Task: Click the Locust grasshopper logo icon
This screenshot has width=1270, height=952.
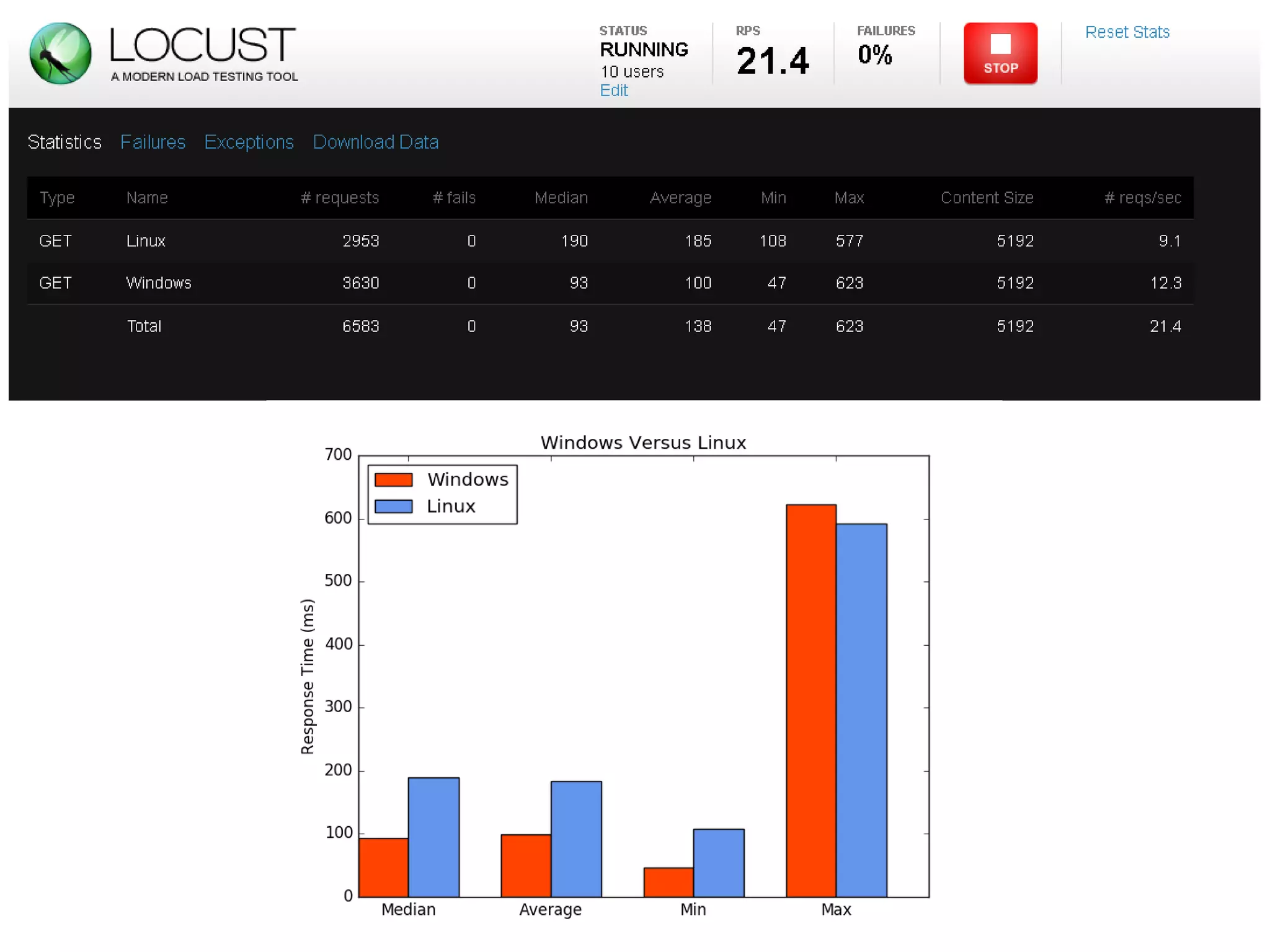Action: point(60,53)
